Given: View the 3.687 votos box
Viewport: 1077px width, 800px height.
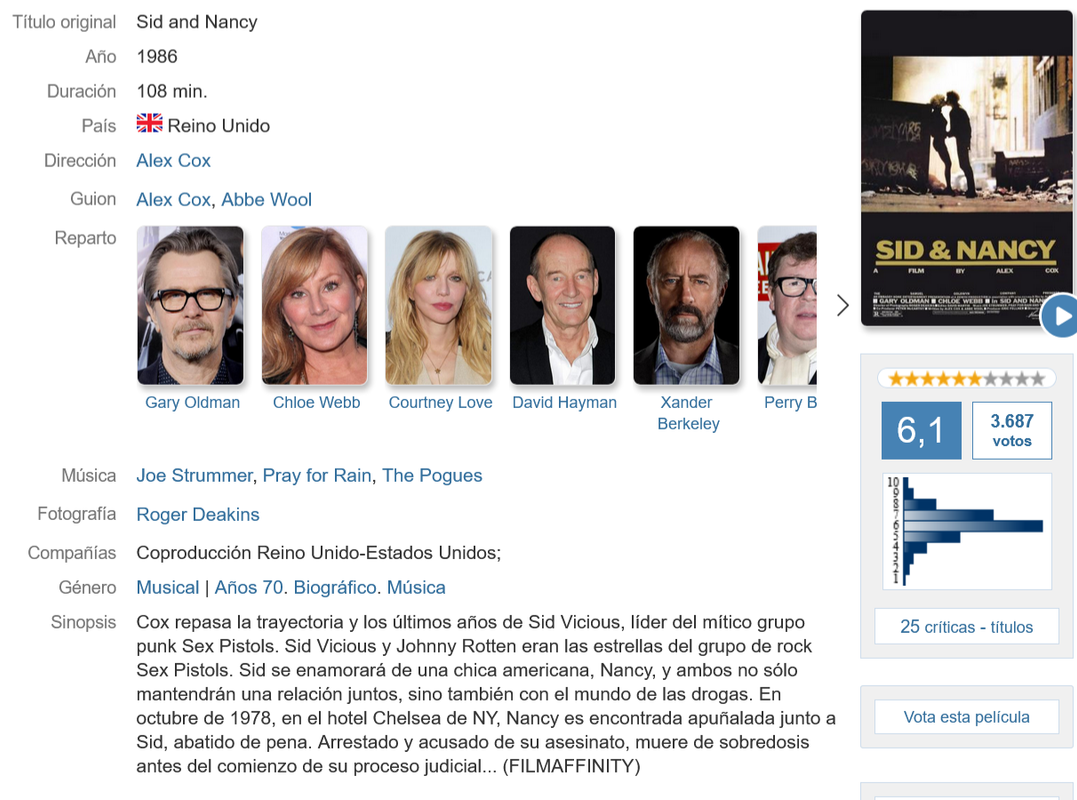Looking at the screenshot, I should (x=1012, y=431).
